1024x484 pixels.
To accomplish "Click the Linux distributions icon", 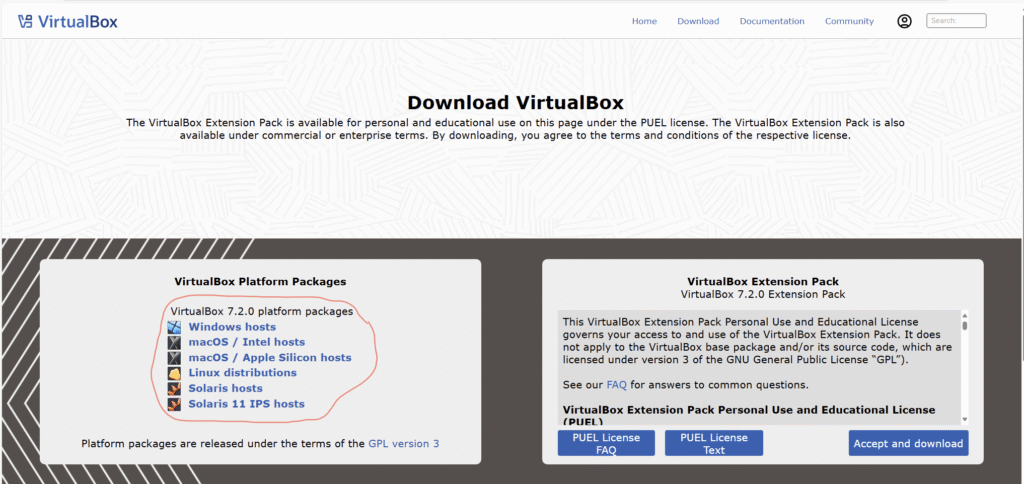I will 175,373.
